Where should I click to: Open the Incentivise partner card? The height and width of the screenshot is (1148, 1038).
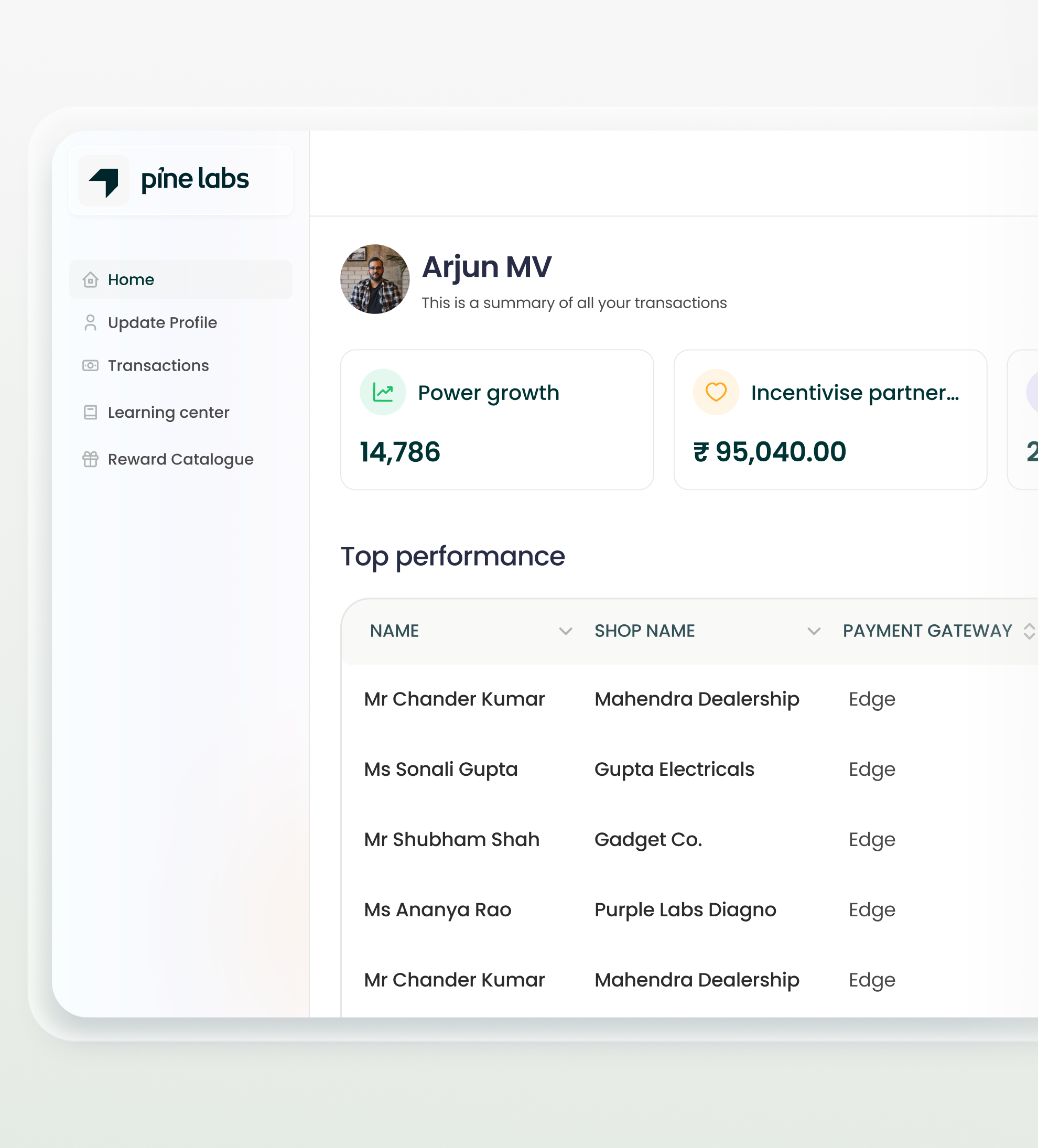829,420
